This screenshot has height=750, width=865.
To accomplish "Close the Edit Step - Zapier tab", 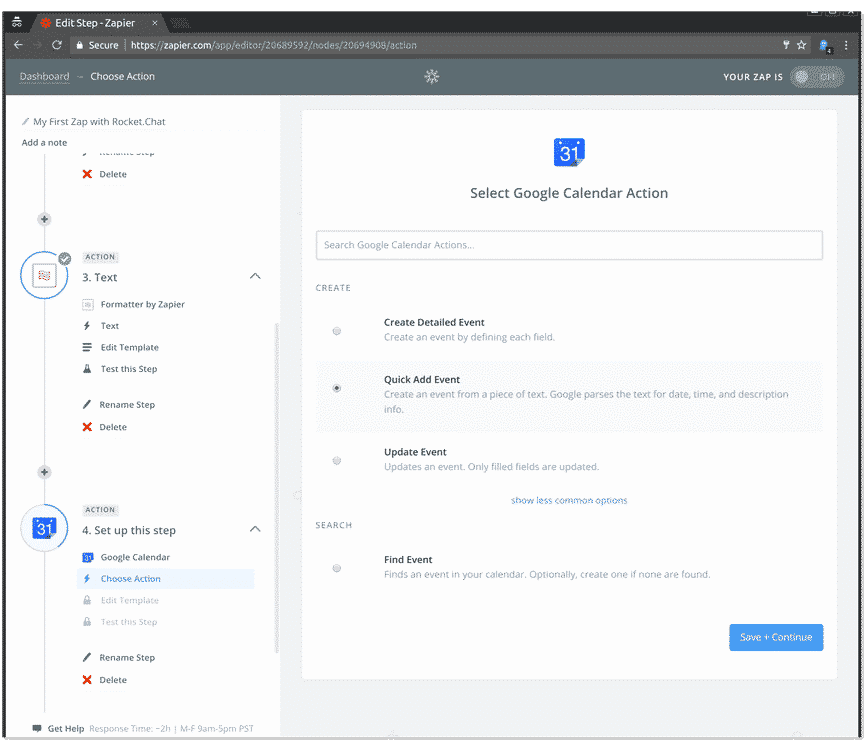I will [154, 23].
